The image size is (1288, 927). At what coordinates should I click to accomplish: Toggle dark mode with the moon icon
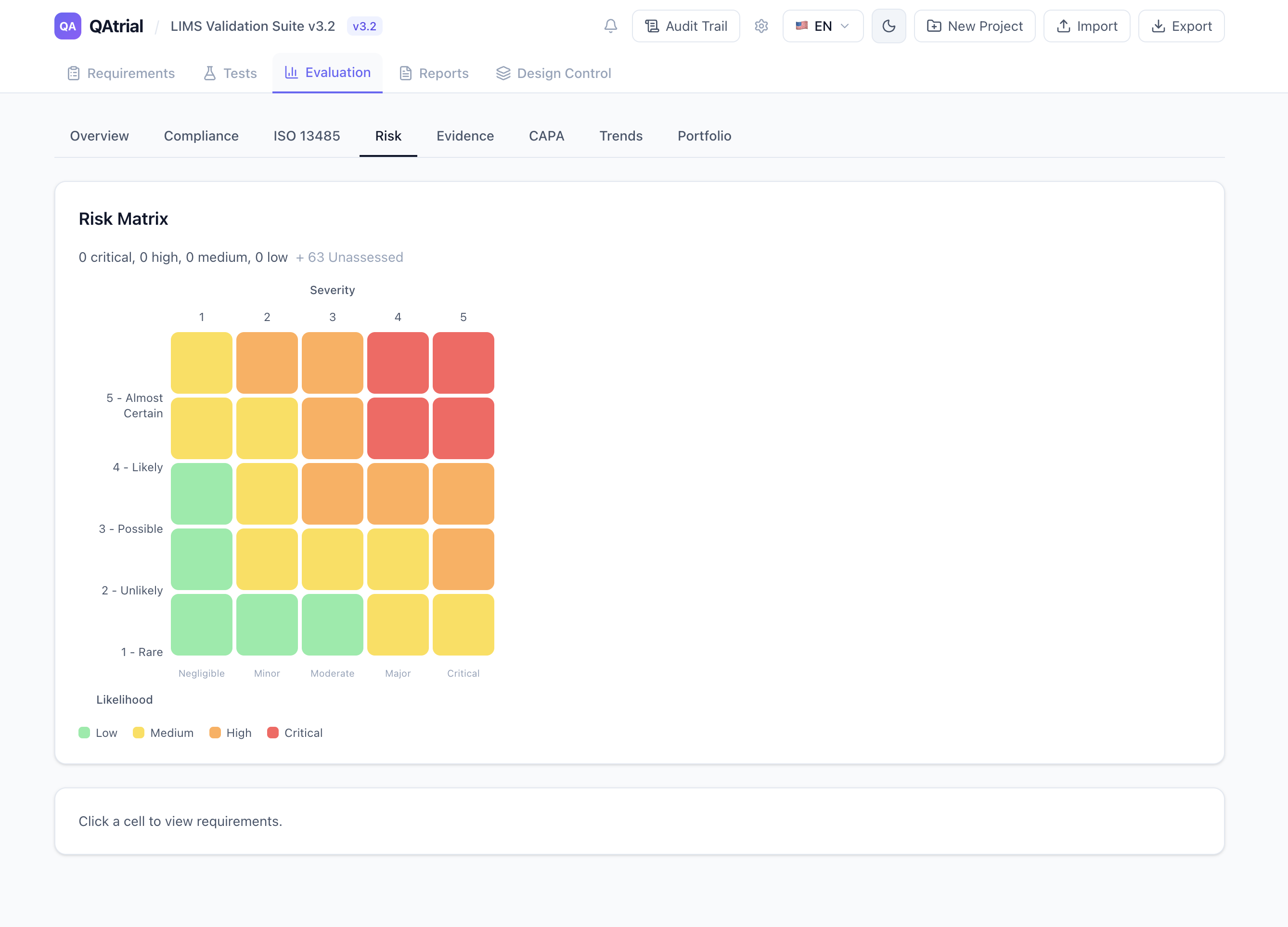(888, 26)
